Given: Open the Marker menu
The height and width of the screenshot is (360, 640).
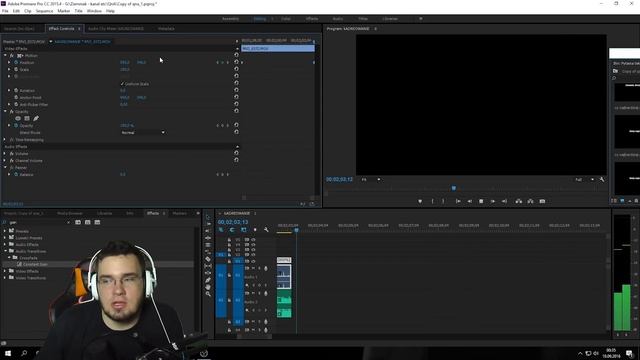Looking at the screenshot, I should (x=64, y=11).
